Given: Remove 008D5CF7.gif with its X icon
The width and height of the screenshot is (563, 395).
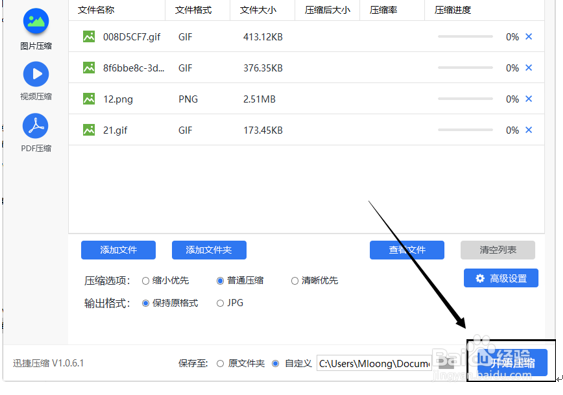Looking at the screenshot, I should pos(529,37).
